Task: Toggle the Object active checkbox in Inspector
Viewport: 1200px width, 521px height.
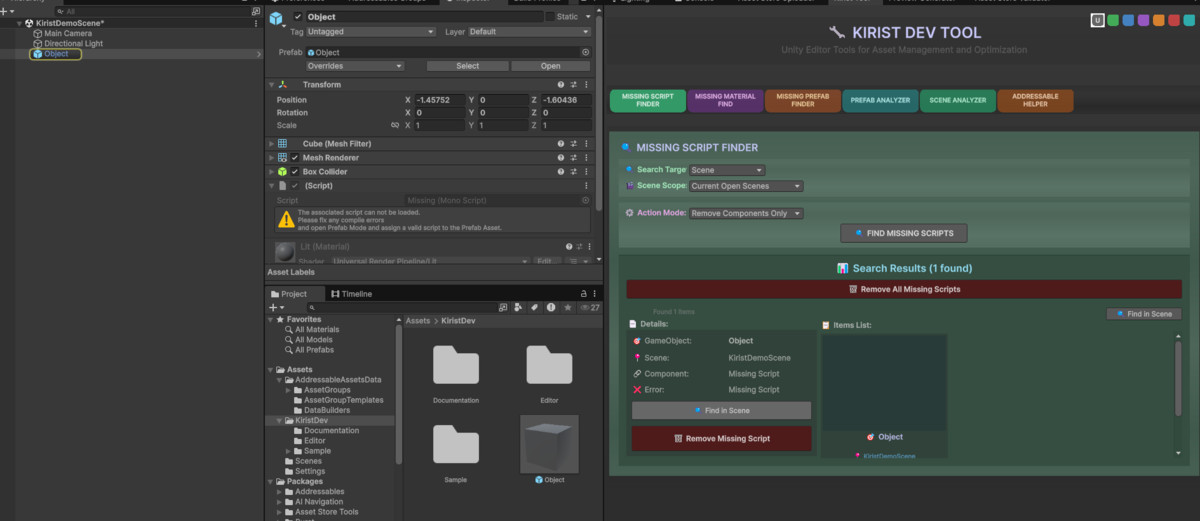Action: point(298,17)
